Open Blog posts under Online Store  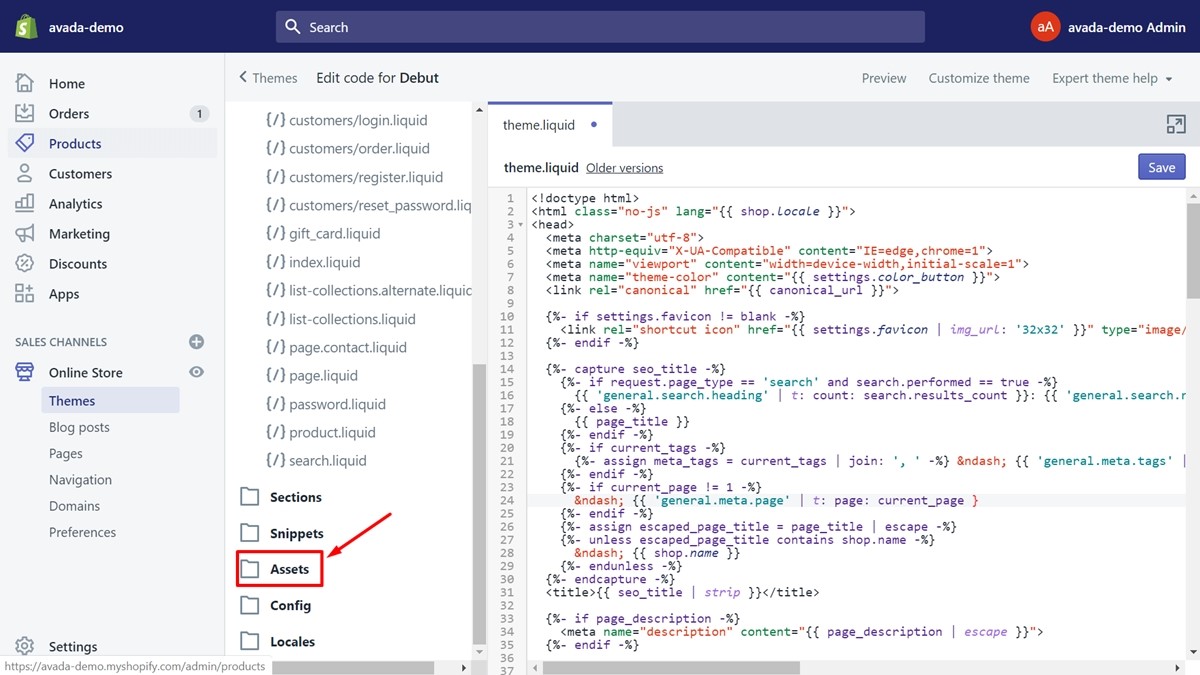coord(79,427)
